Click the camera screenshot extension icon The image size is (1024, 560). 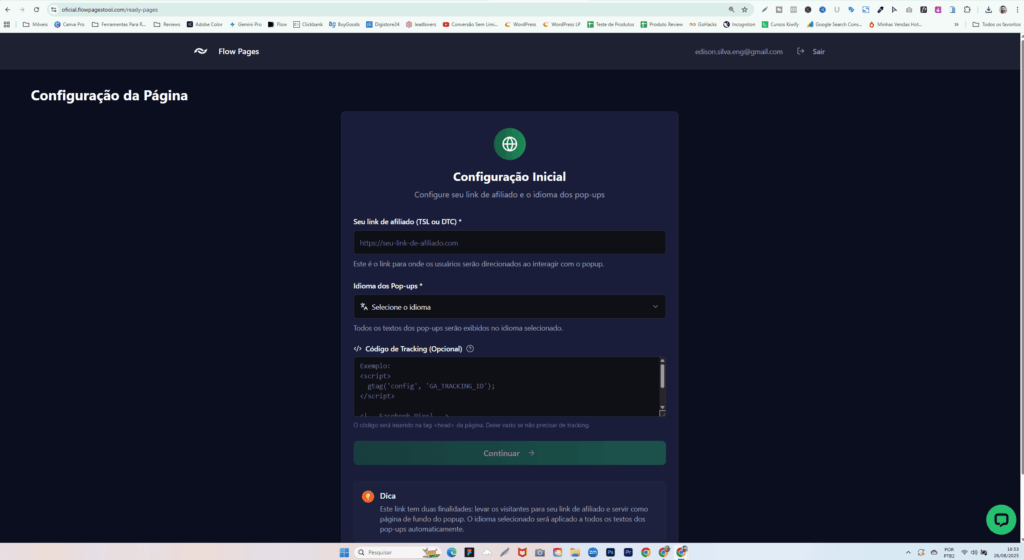[x=909, y=10]
